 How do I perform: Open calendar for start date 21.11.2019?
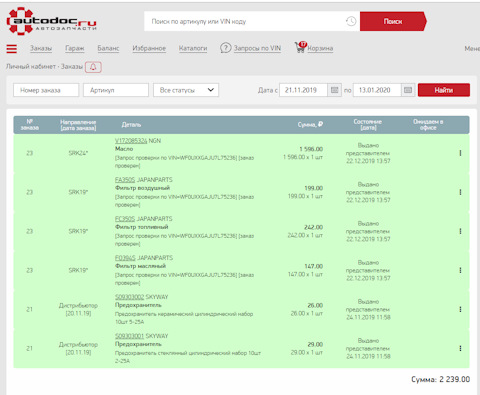[x=334, y=90]
